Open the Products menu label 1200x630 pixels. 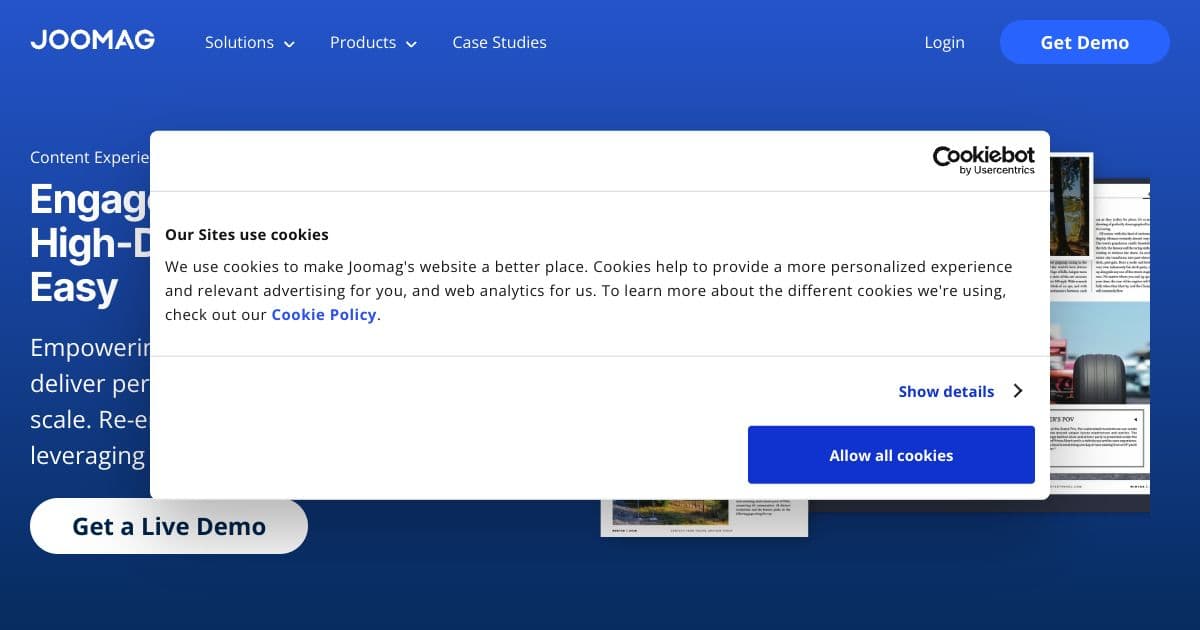click(x=362, y=42)
